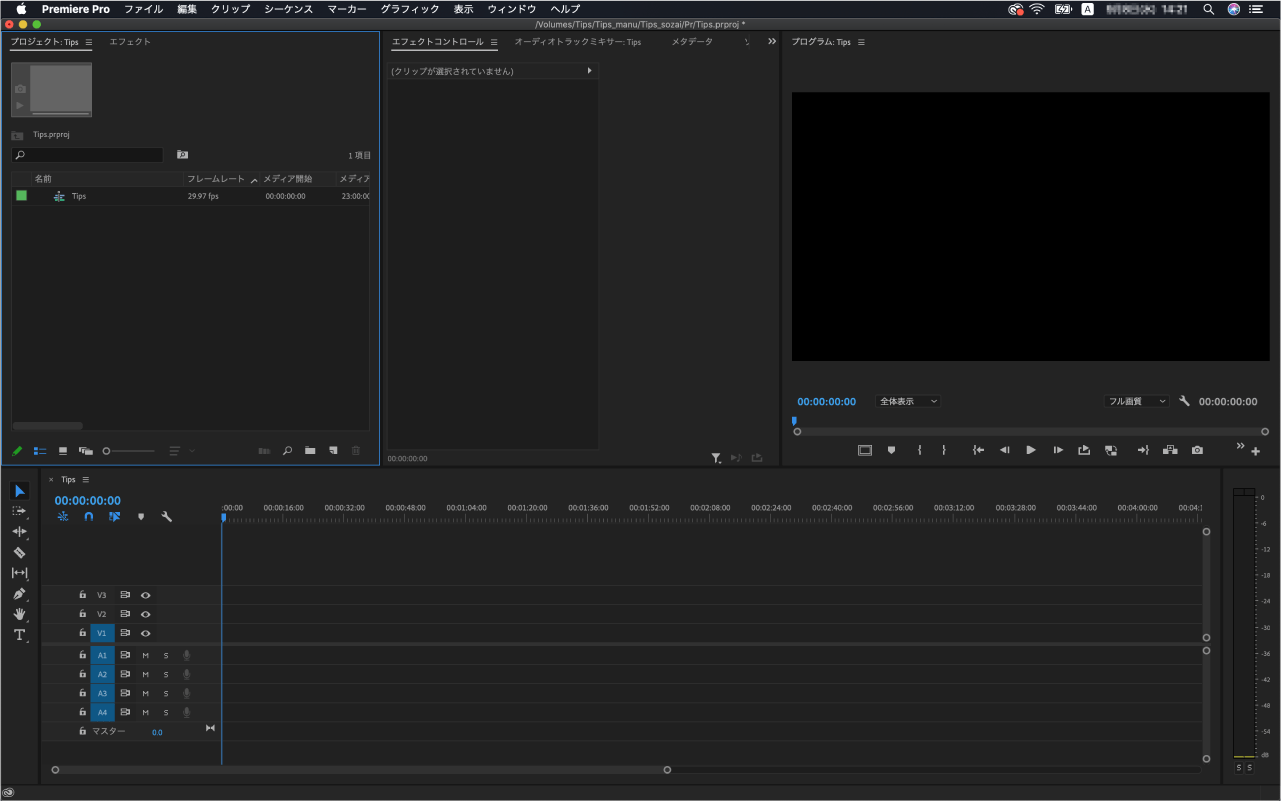Image resolution: width=1281 pixels, height=801 pixels.
Task: Switch to エフェクト tab
Action: [130, 42]
